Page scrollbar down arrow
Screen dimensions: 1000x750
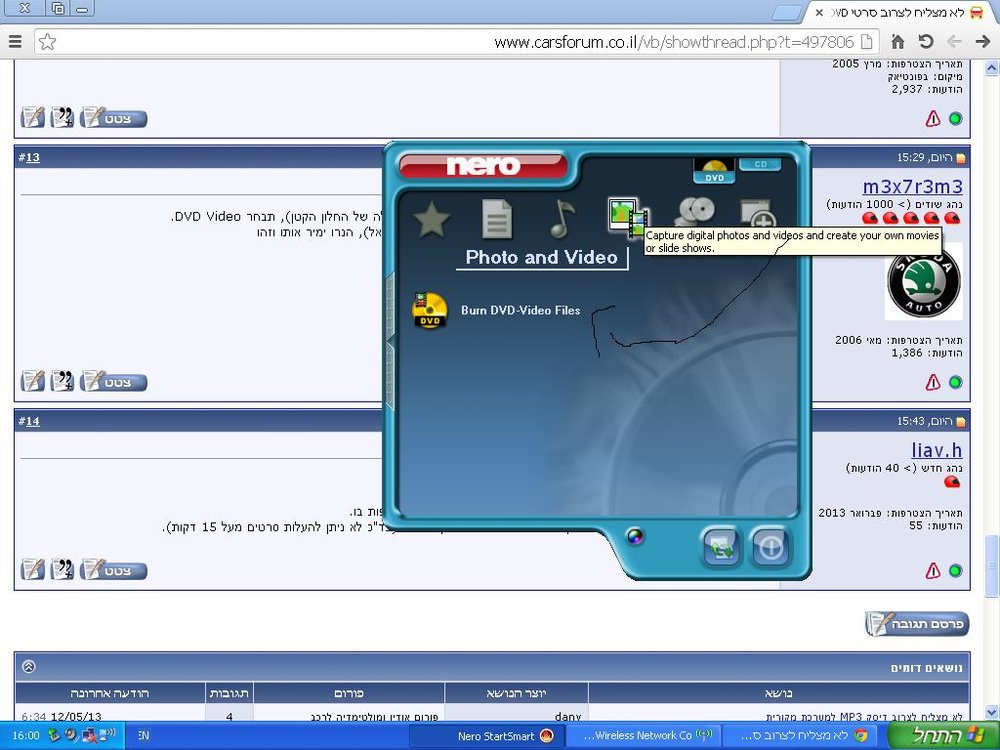tap(992, 712)
